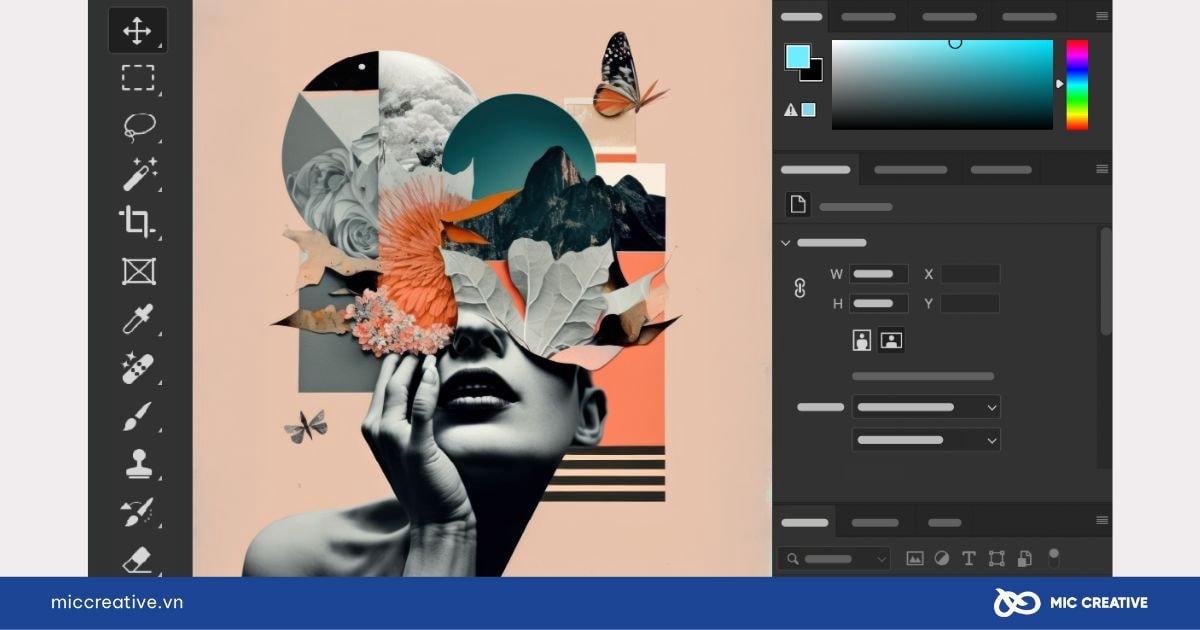This screenshot has height=630, width=1200.
Task: Open the Color panel menu icon
Action: [x=1102, y=16]
